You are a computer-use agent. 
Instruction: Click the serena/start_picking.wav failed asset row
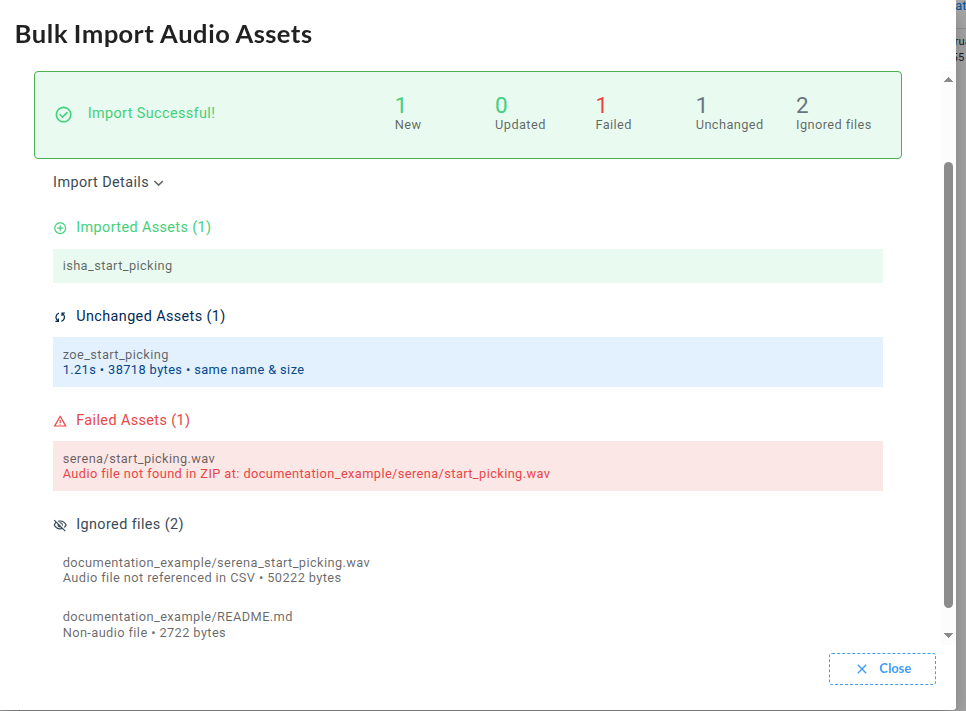(467, 466)
